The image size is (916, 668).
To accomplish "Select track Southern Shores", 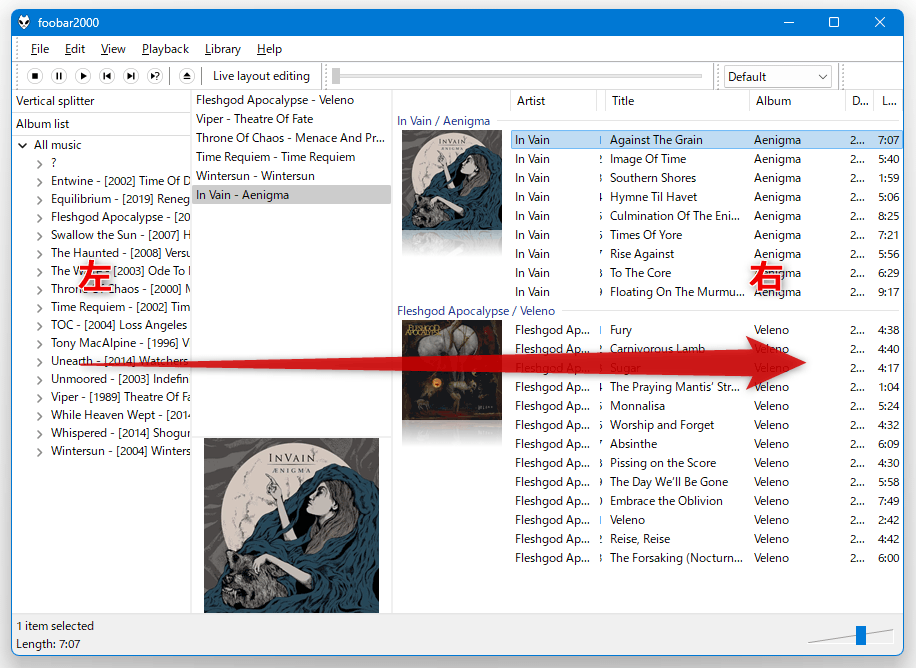I will pyautogui.click(x=706, y=178).
